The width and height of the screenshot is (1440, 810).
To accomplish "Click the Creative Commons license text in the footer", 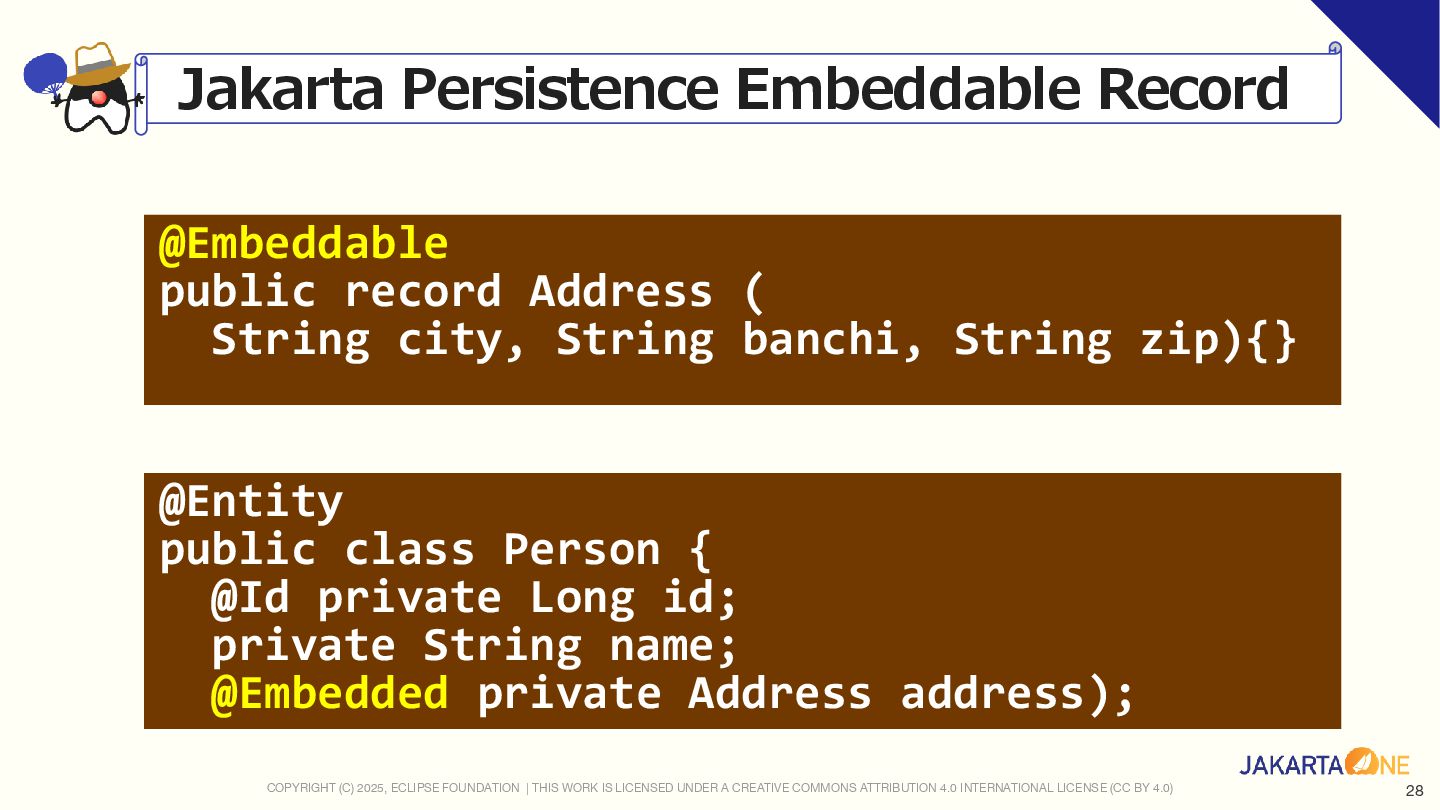I will 852,788.
